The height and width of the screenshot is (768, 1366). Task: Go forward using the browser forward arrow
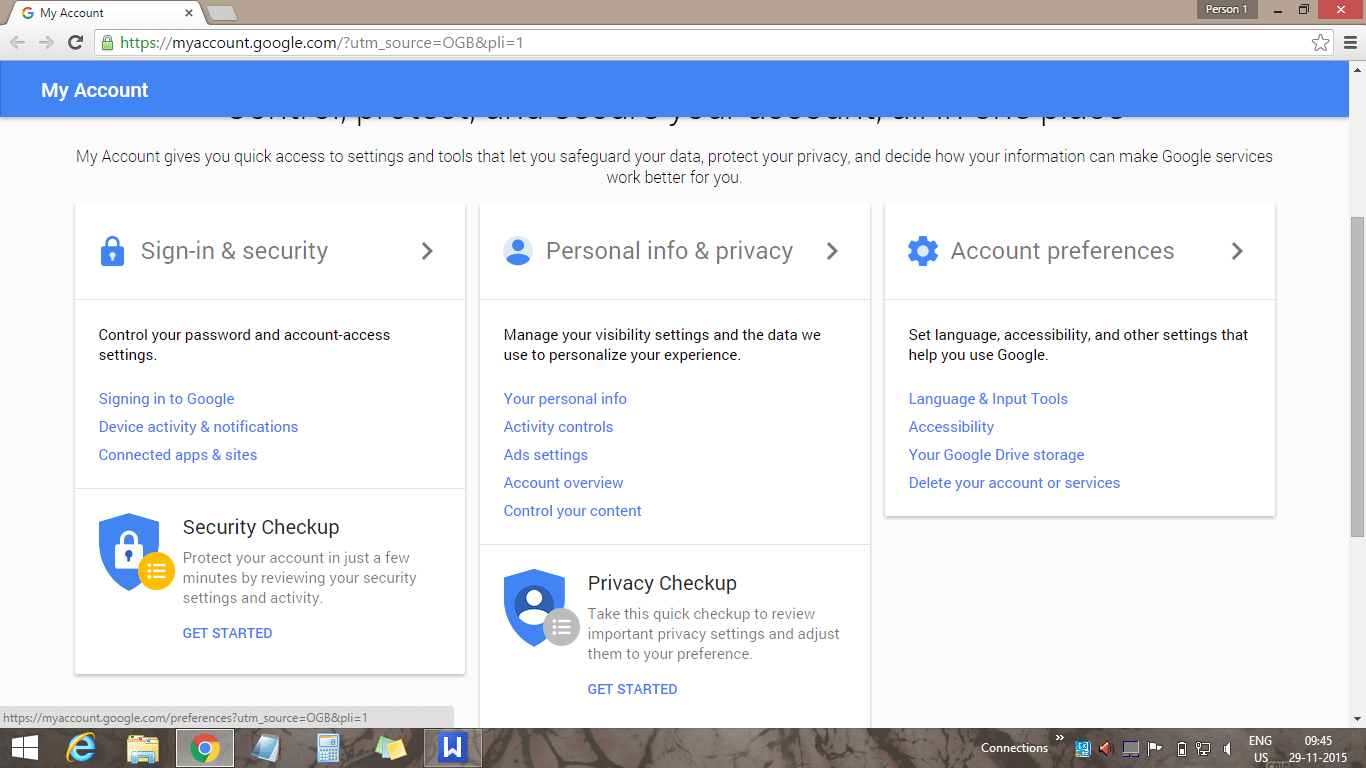46,42
